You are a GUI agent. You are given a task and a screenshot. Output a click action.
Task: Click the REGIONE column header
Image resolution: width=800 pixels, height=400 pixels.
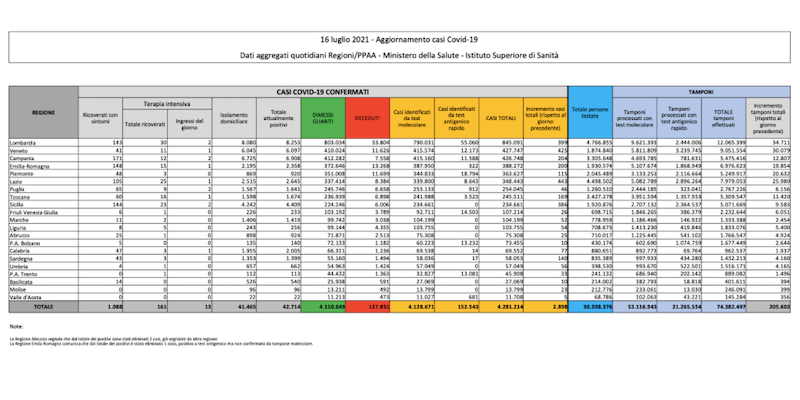(x=43, y=115)
